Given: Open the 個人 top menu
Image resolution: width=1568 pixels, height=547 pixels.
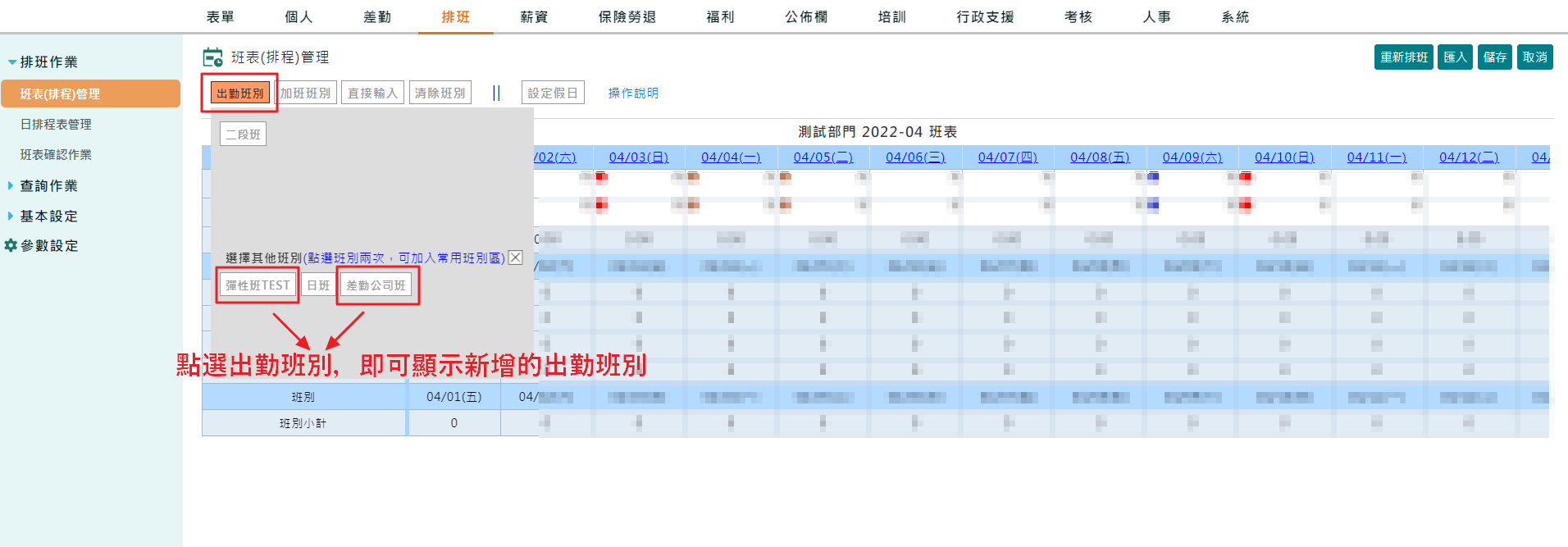Looking at the screenshot, I should (299, 17).
